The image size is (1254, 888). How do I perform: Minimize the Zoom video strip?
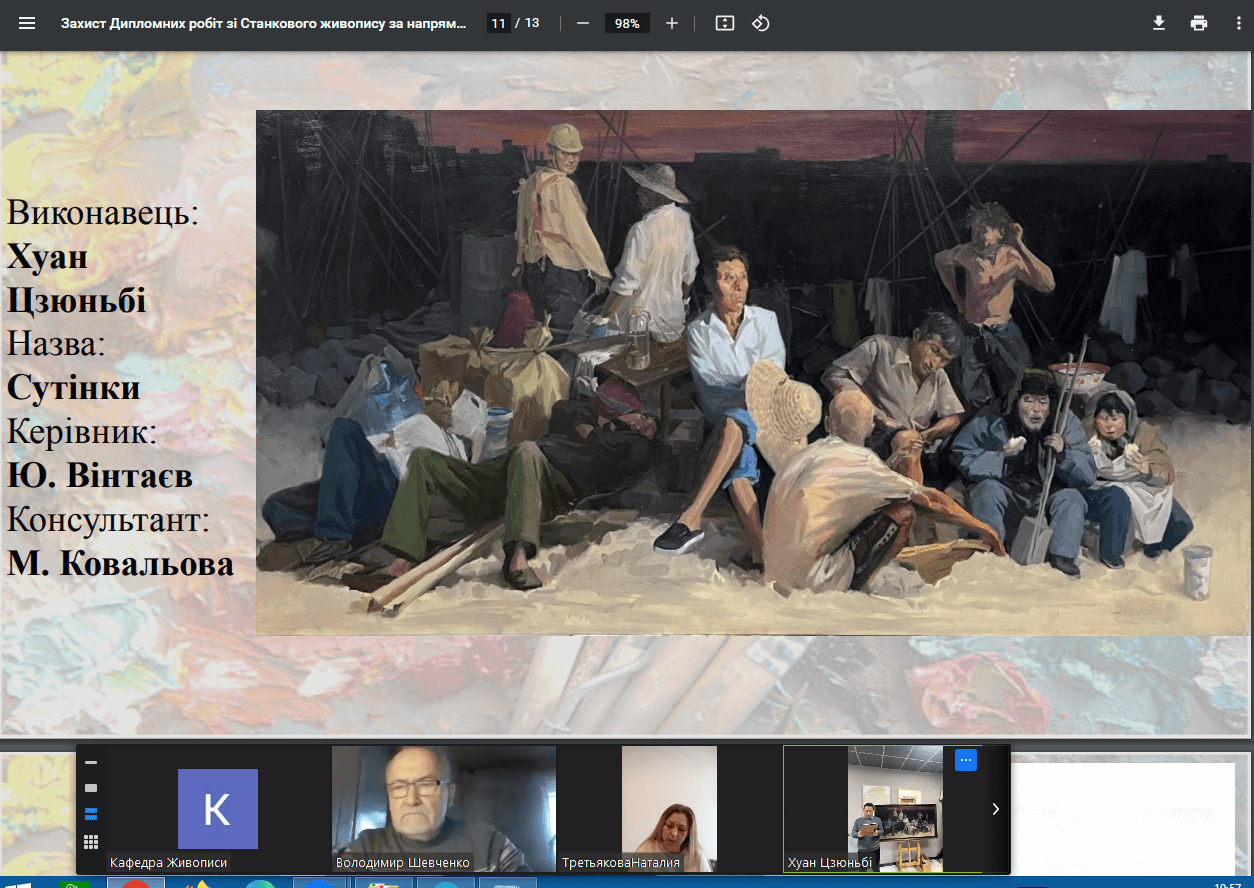coord(91,762)
